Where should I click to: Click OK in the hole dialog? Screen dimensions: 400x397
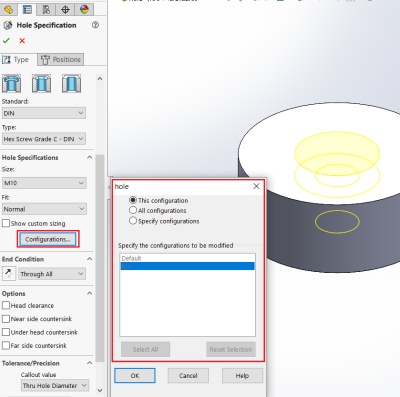point(135,376)
